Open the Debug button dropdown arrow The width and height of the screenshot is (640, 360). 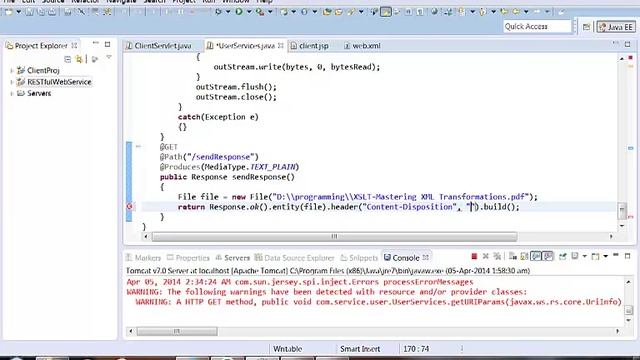(228, 12)
